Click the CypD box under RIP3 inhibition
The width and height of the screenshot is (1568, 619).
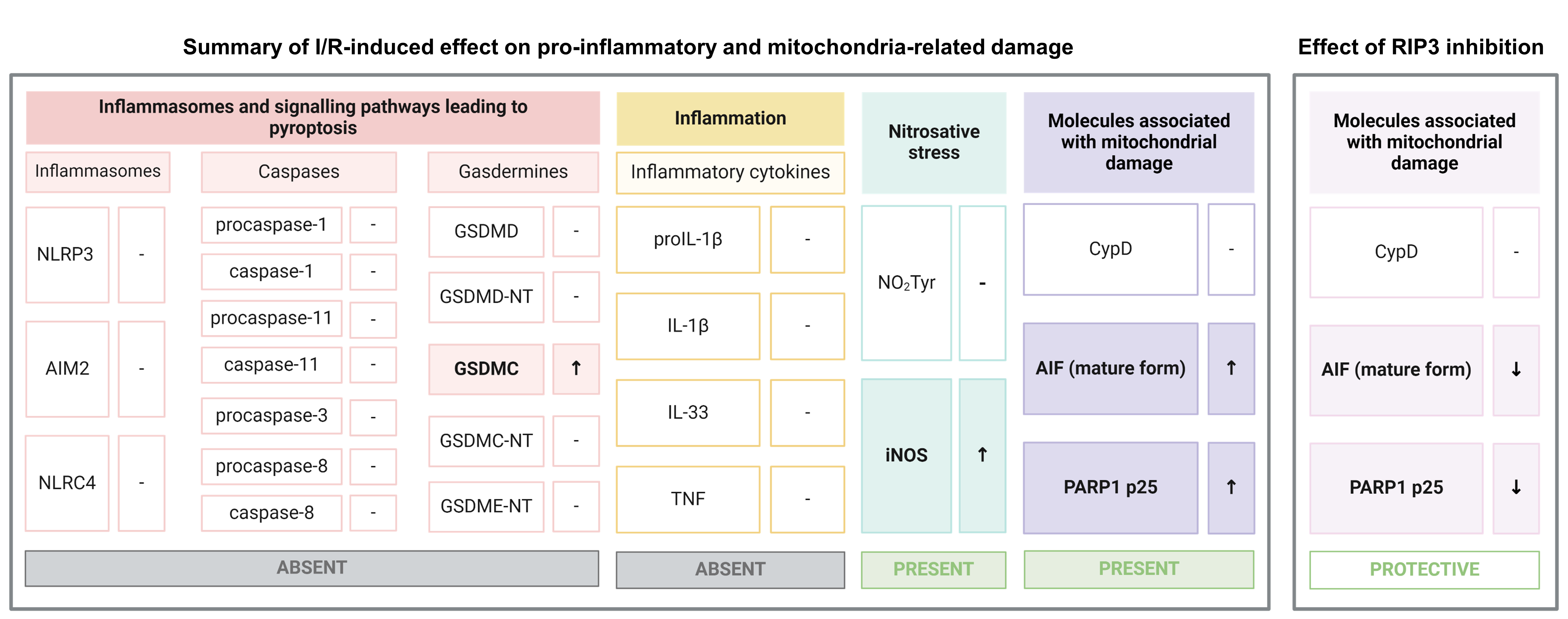(x=1396, y=252)
